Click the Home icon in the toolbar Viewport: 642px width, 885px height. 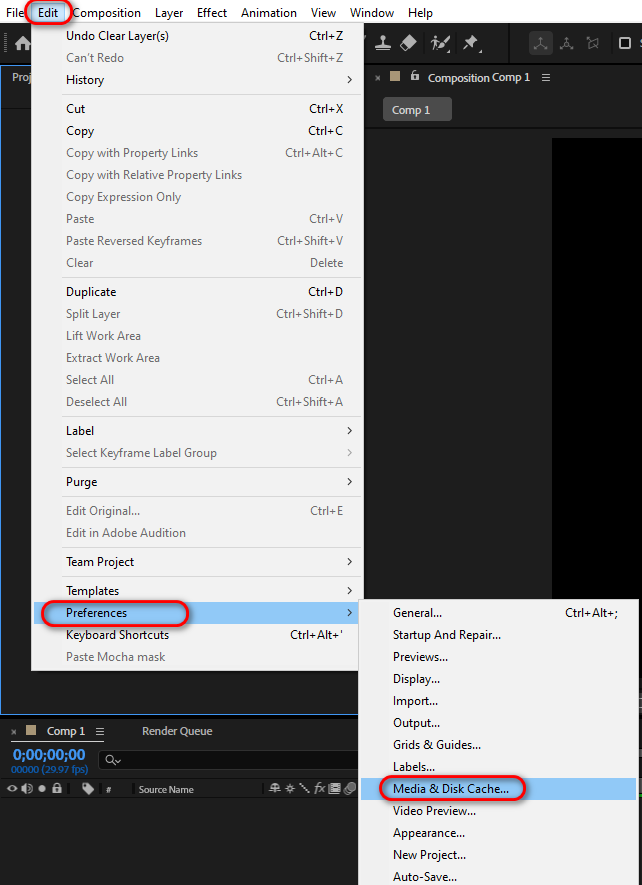point(22,43)
